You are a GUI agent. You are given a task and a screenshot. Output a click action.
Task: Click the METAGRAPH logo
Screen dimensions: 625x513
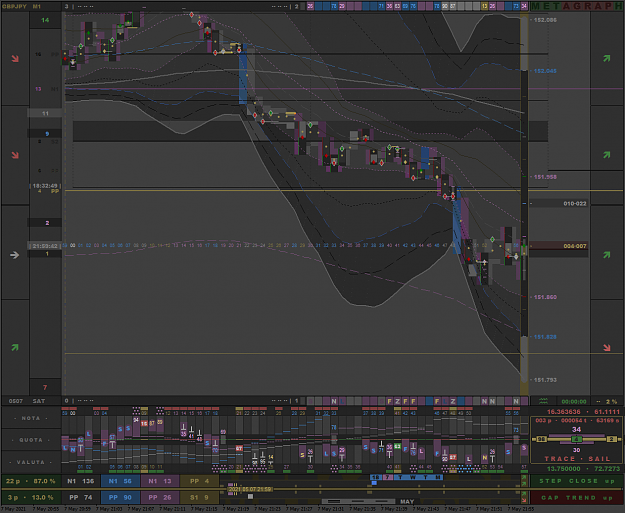(x=576, y=6)
